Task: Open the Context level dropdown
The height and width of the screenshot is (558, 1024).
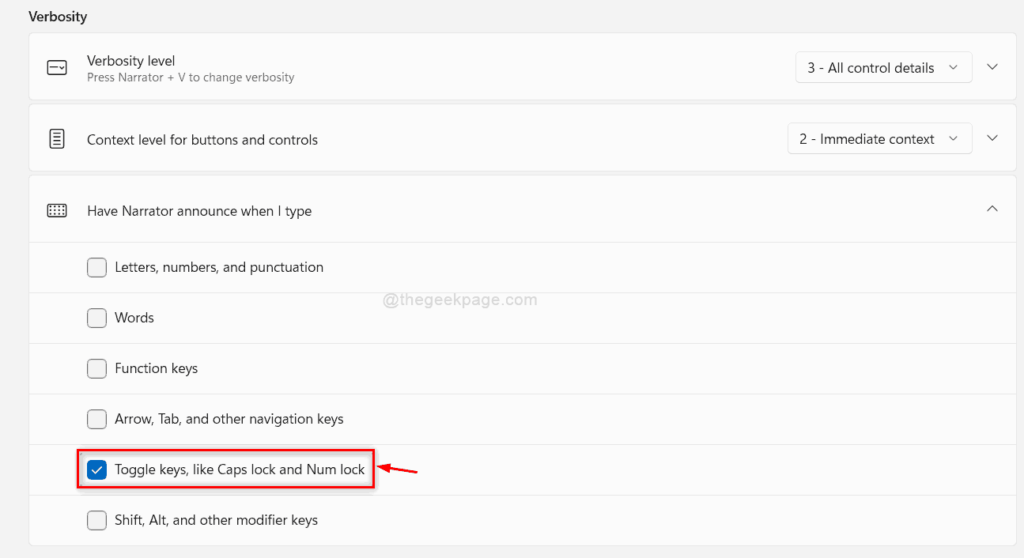Action: (880, 139)
